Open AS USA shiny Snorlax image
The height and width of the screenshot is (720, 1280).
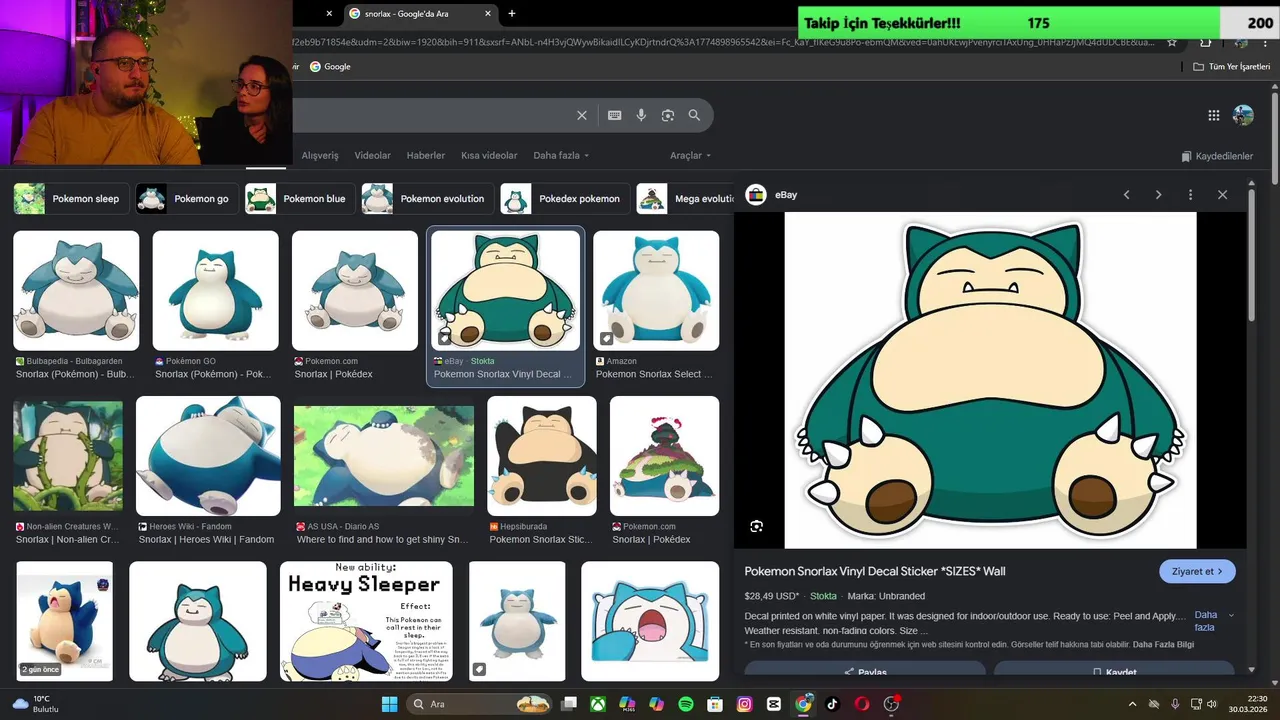(x=384, y=456)
